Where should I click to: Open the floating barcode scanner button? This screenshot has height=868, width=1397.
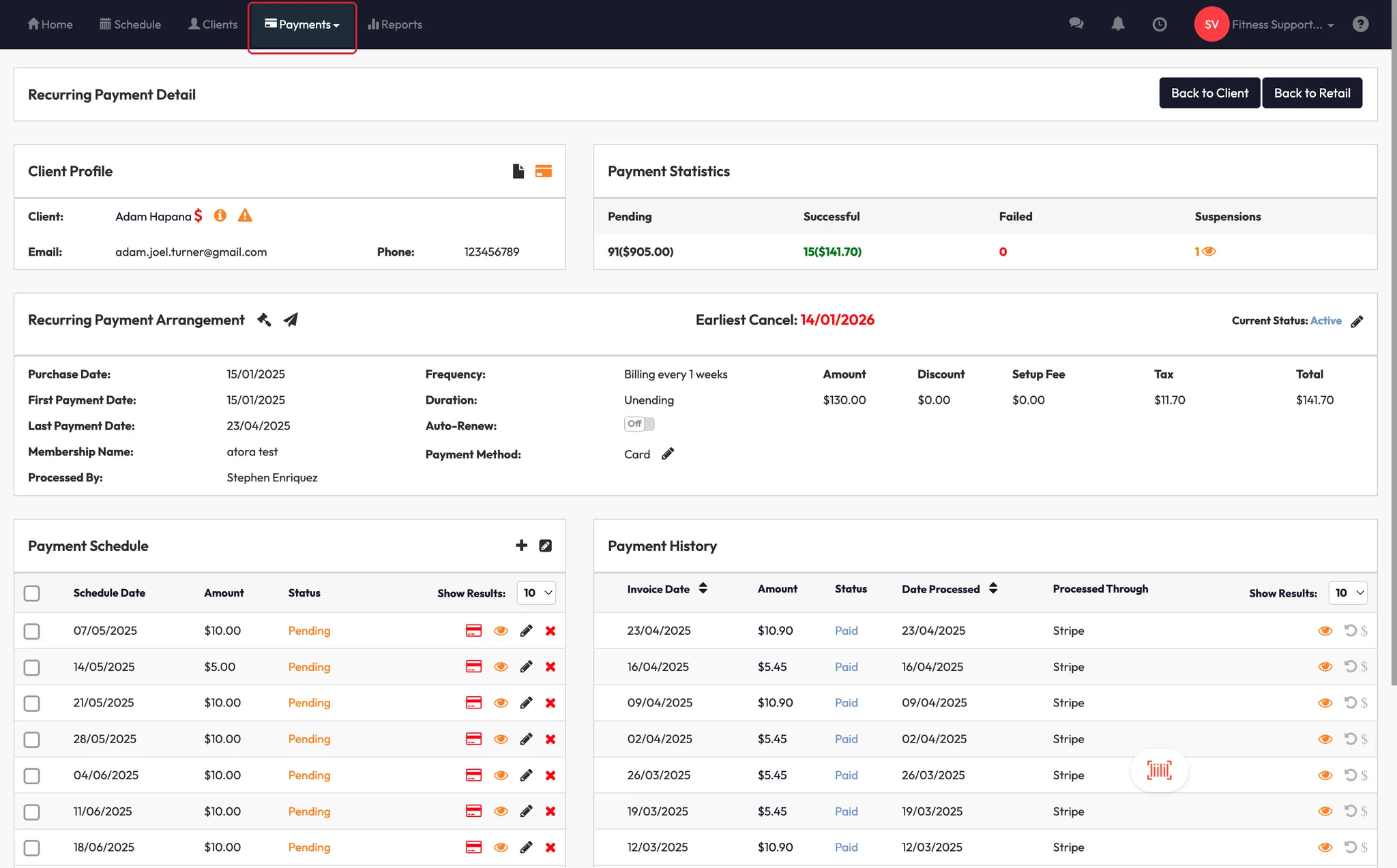[1159, 770]
